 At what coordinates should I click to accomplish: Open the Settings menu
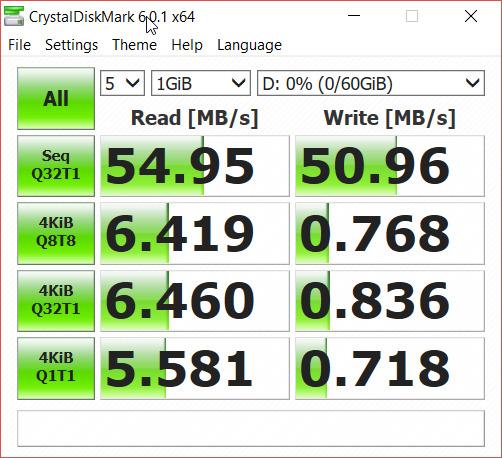tap(71, 45)
